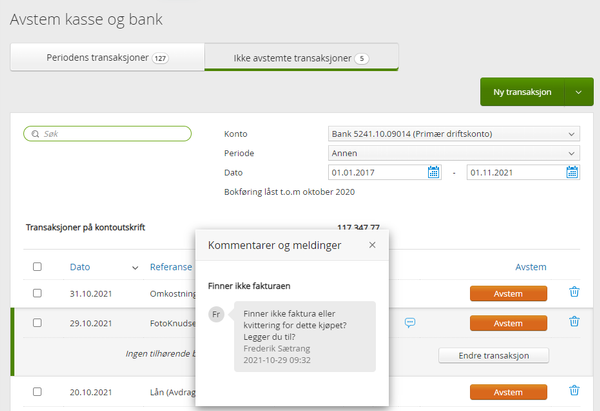The image size is (600, 411).
Task: Open calendar for end date 01.11.2021
Action: (573, 172)
